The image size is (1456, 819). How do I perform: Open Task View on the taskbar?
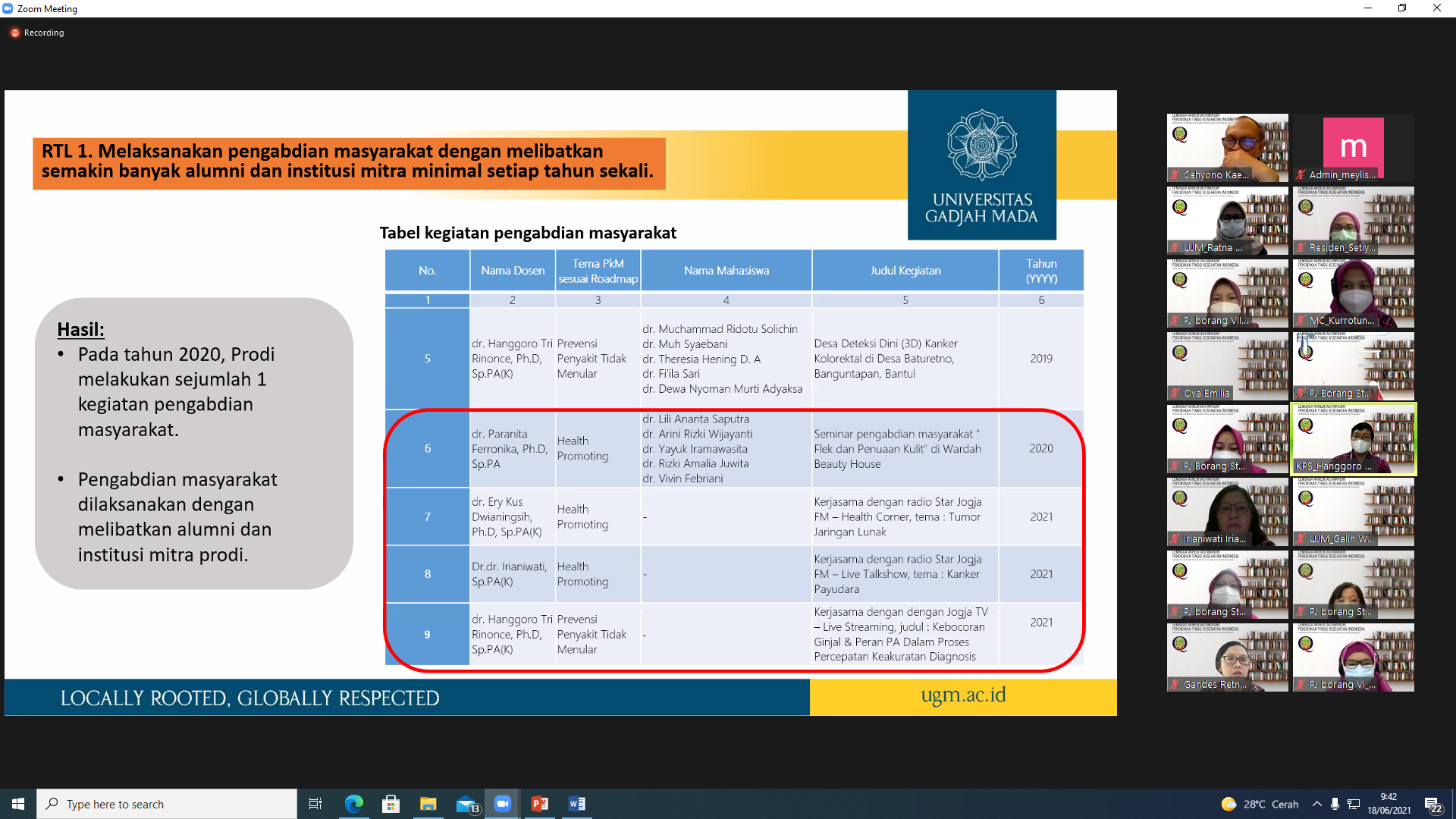pyautogui.click(x=315, y=804)
